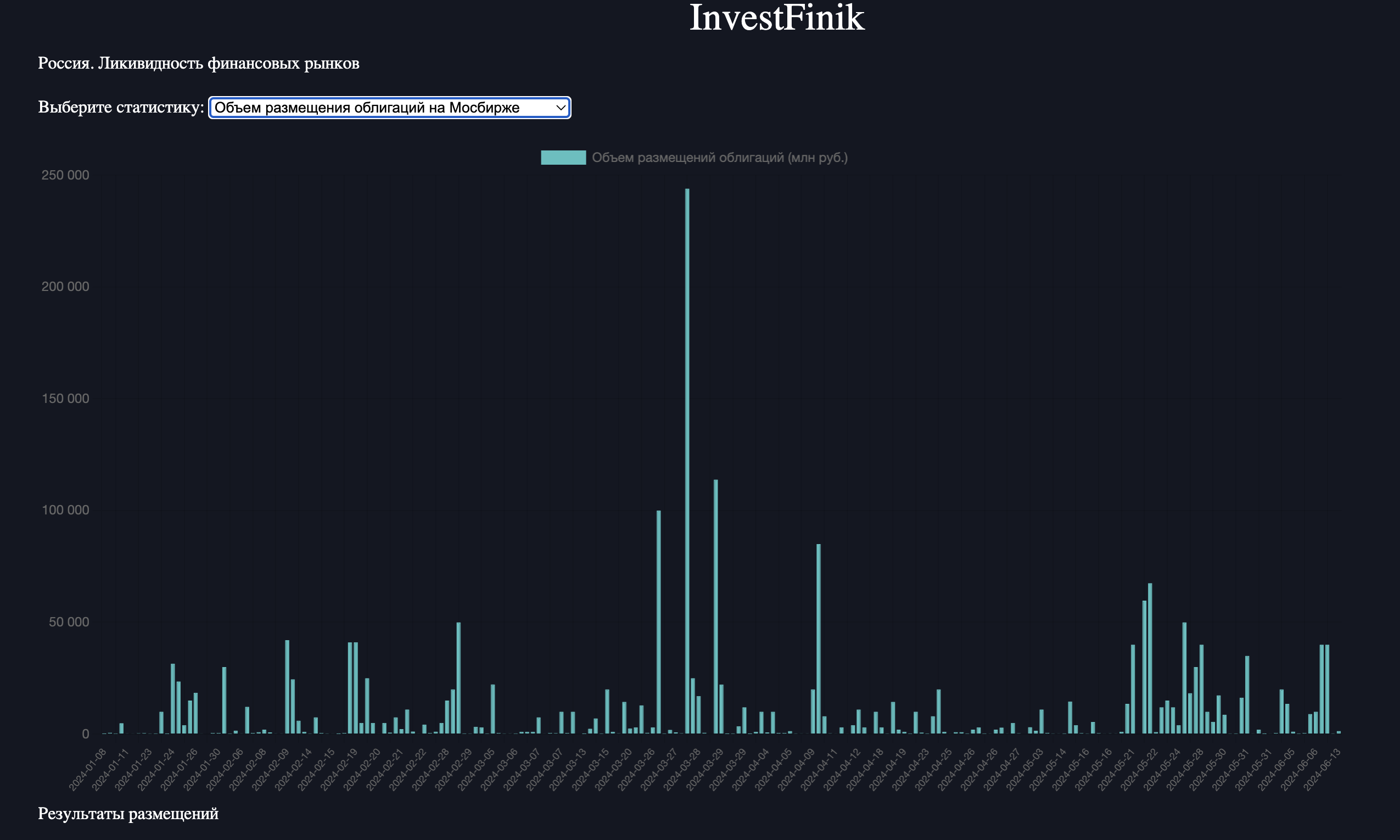The image size is (1400, 840).
Task: Click the tallest bar near 250 000
Action: point(687,453)
